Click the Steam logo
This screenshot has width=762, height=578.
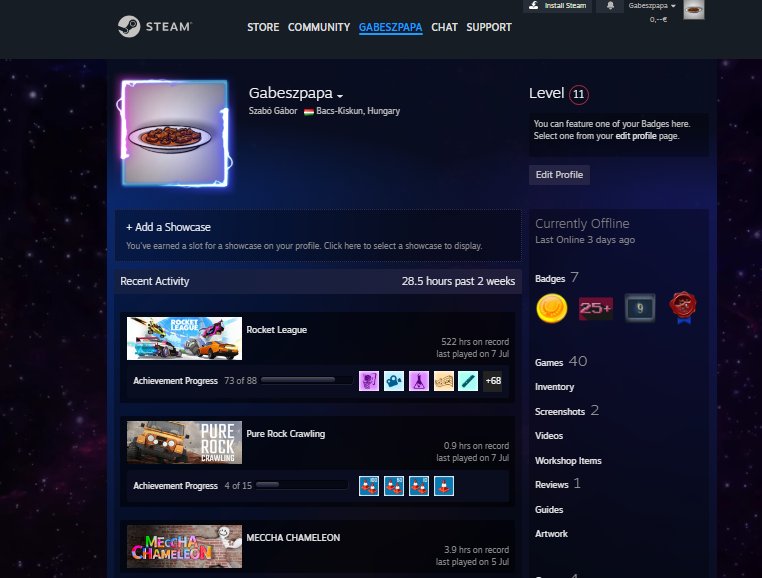click(155, 27)
